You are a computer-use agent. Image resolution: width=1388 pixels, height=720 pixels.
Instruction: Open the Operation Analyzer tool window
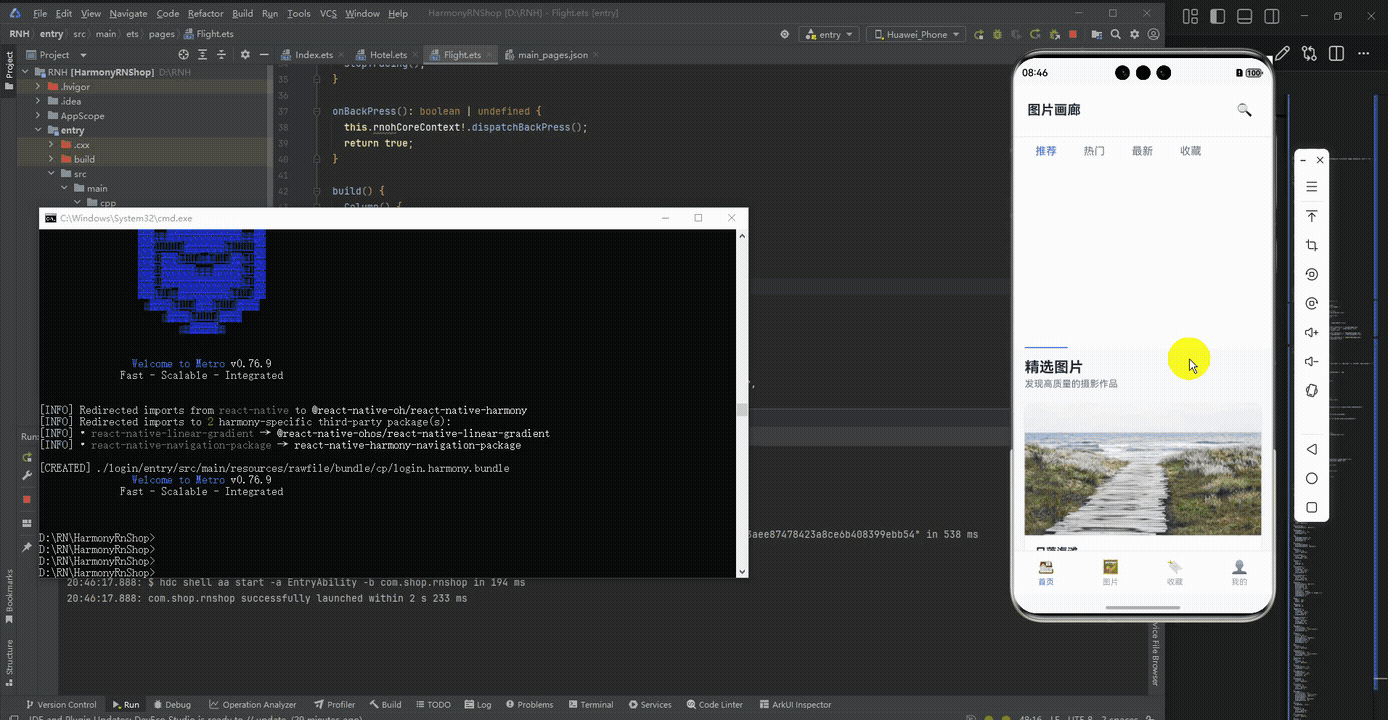[252, 704]
